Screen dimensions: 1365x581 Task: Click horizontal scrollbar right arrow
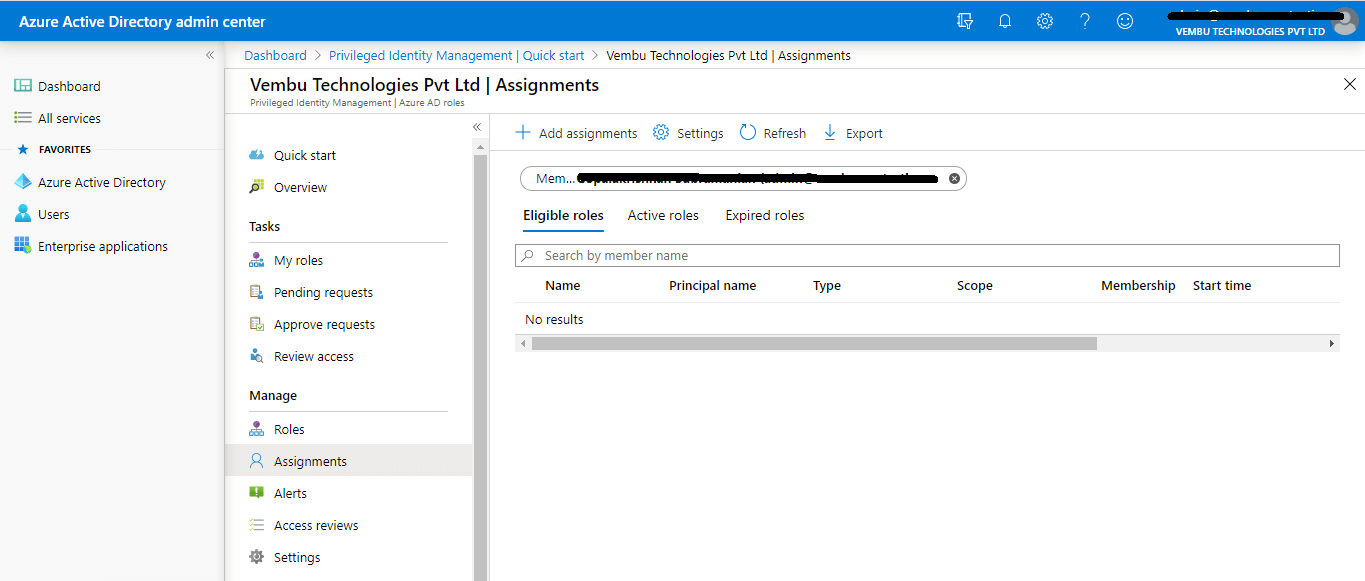[1332, 343]
